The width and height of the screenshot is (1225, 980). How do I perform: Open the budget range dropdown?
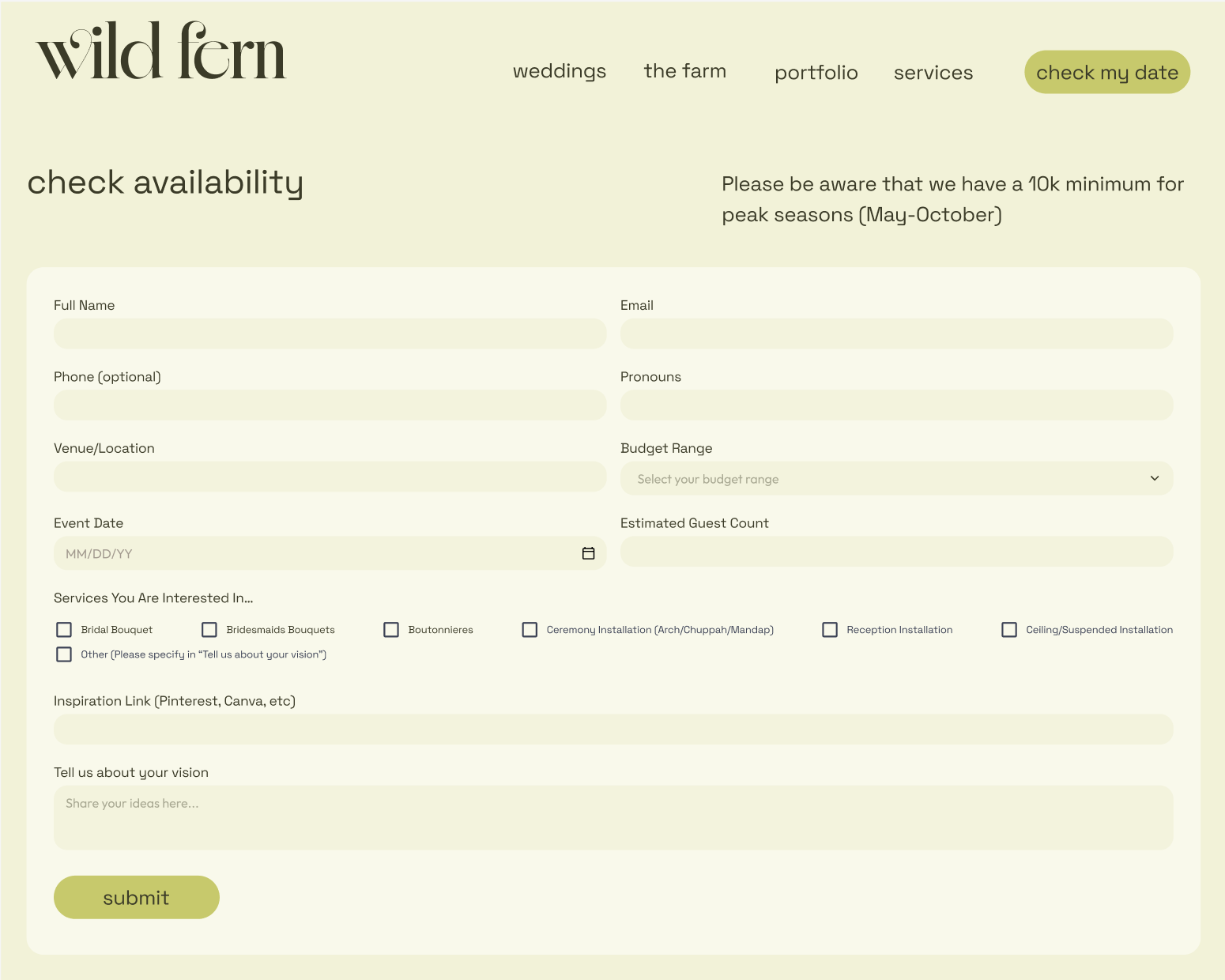pos(896,478)
